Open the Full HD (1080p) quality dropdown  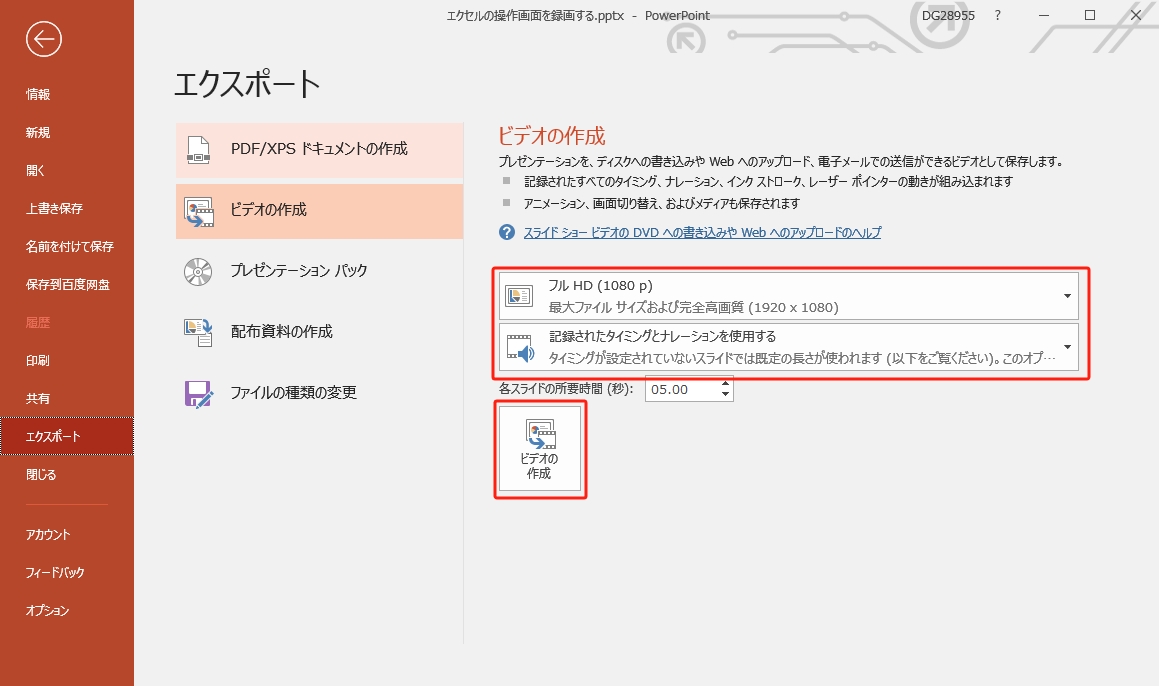pyautogui.click(x=1068, y=295)
